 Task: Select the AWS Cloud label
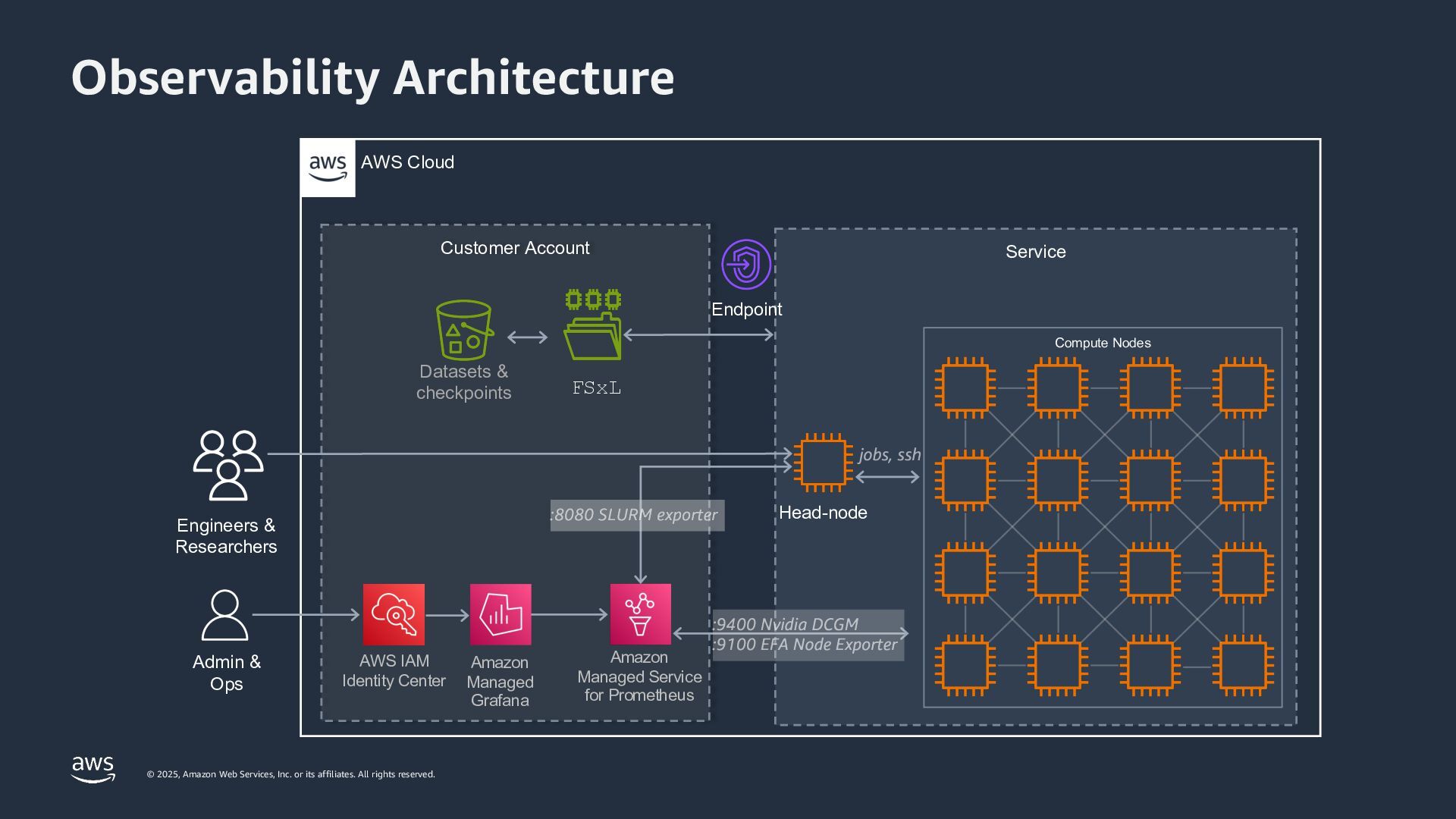pyautogui.click(x=407, y=162)
